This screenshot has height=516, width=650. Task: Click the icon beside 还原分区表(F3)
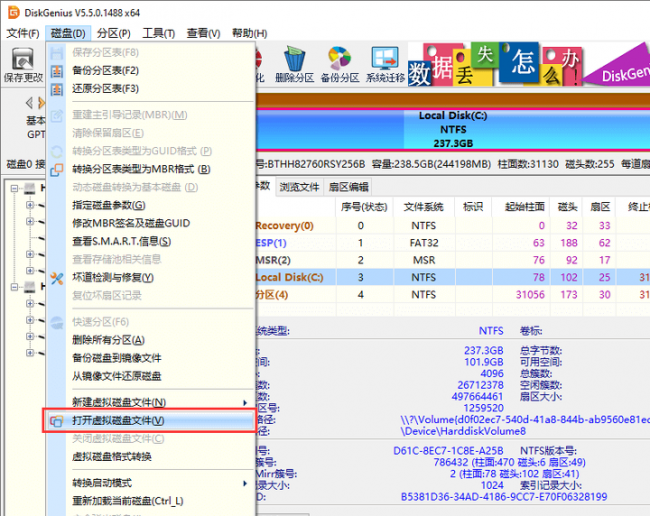coord(57,89)
